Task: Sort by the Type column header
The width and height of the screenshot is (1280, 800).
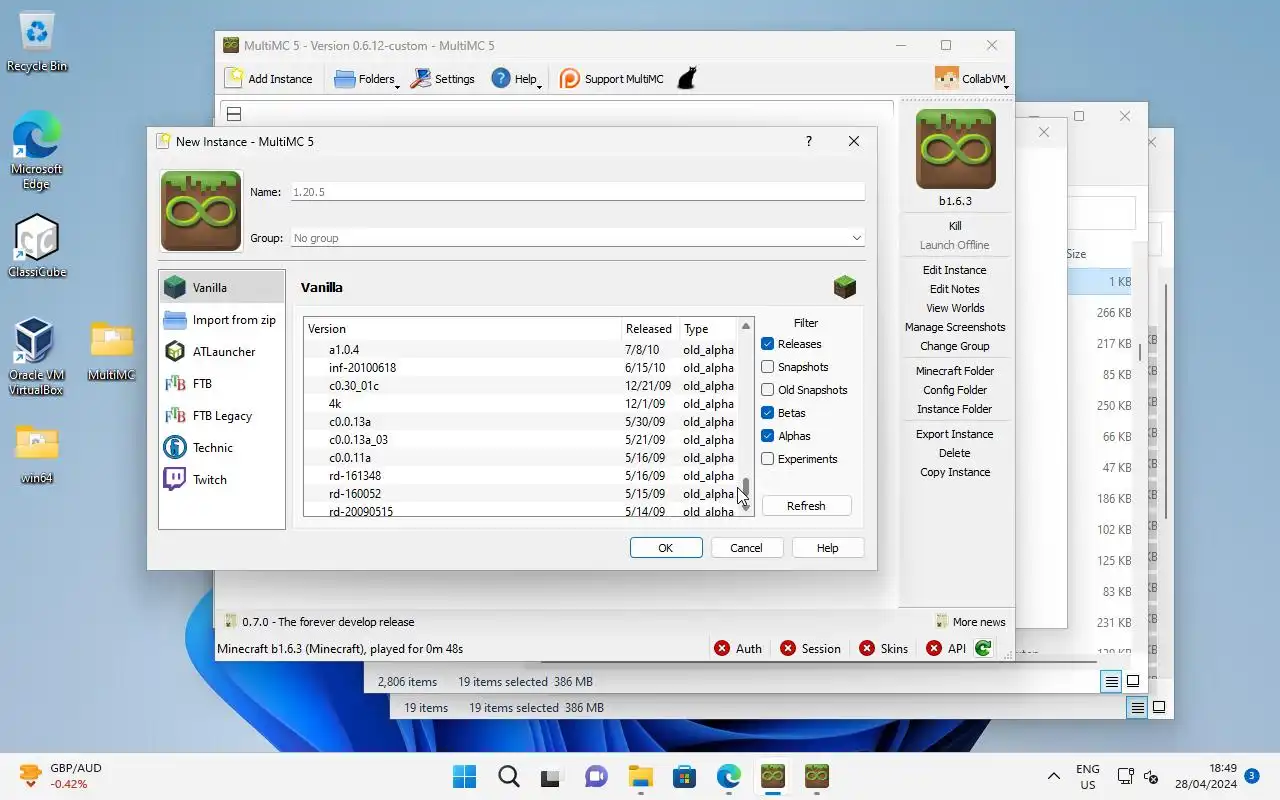Action: point(708,329)
